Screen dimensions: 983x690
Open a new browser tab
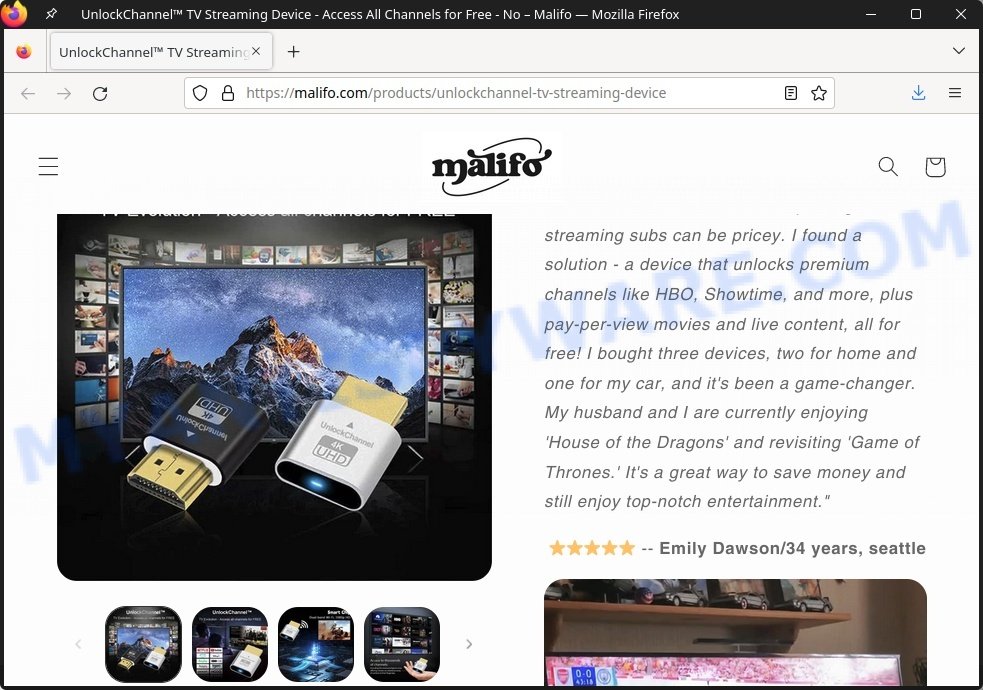pyautogui.click(x=293, y=52)
